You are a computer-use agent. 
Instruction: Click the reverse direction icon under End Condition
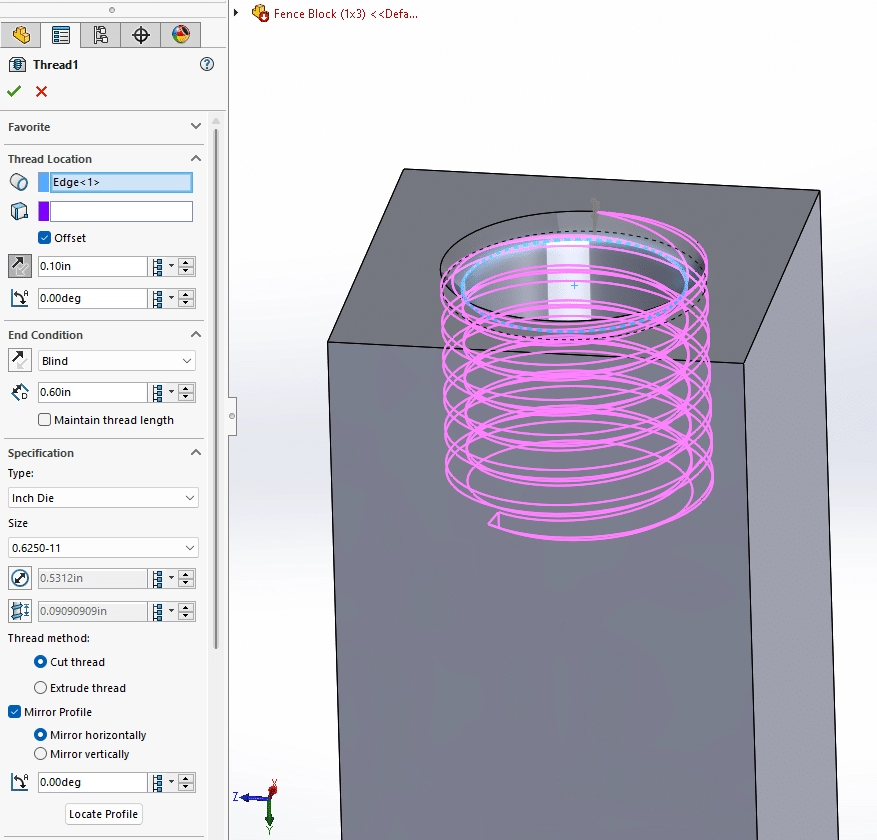coord(20,359)
